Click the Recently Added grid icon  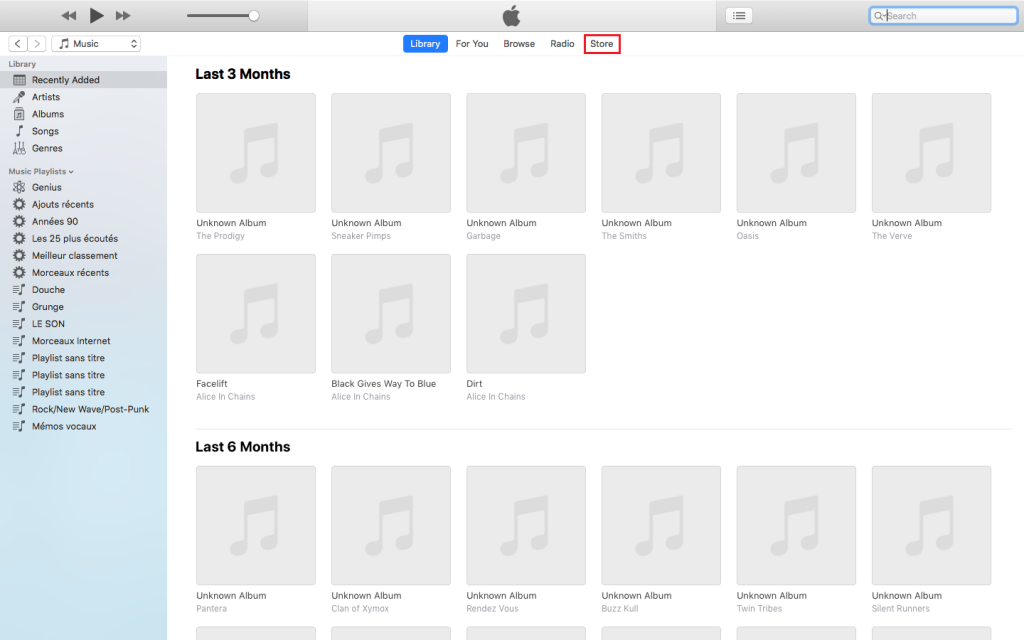pos(20,80)
